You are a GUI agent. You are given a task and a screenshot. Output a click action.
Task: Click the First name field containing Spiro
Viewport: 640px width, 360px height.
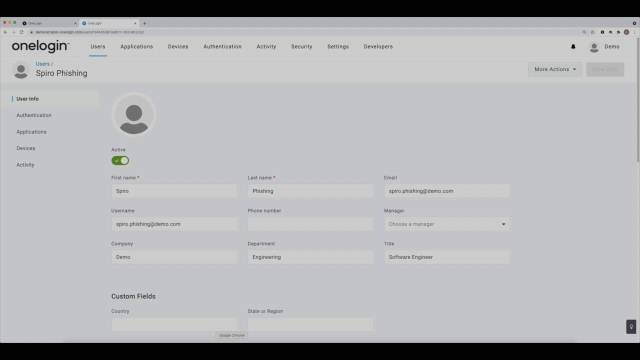(174, 191)
